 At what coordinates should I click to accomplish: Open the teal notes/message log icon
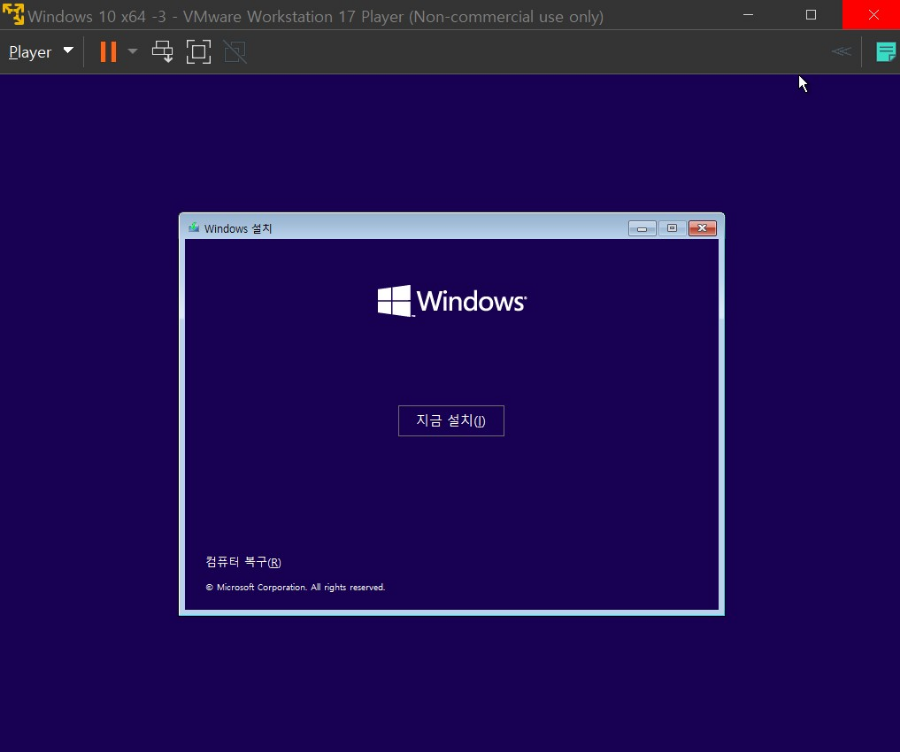[886, 52]
